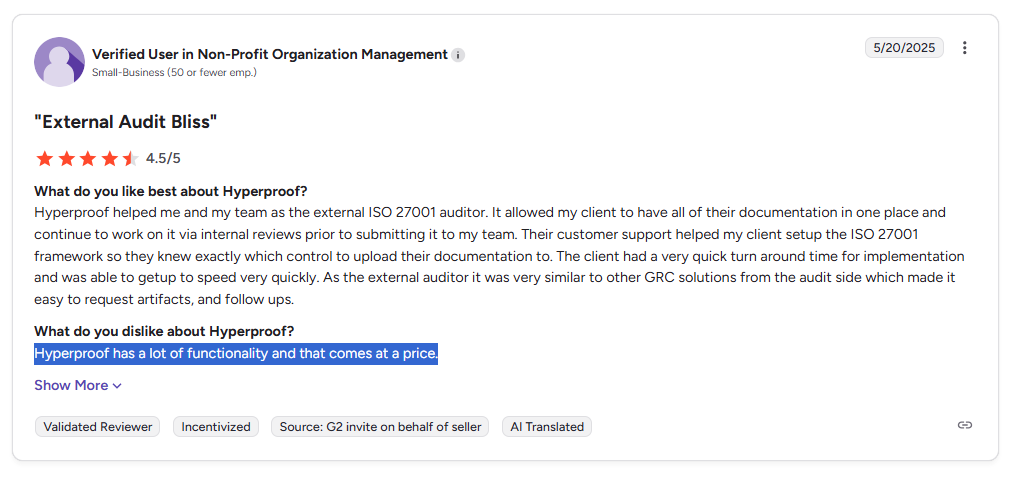Select the Validated Reviewer tag
The height and width of the screenshot is (479, 1017).
[97, 426]
